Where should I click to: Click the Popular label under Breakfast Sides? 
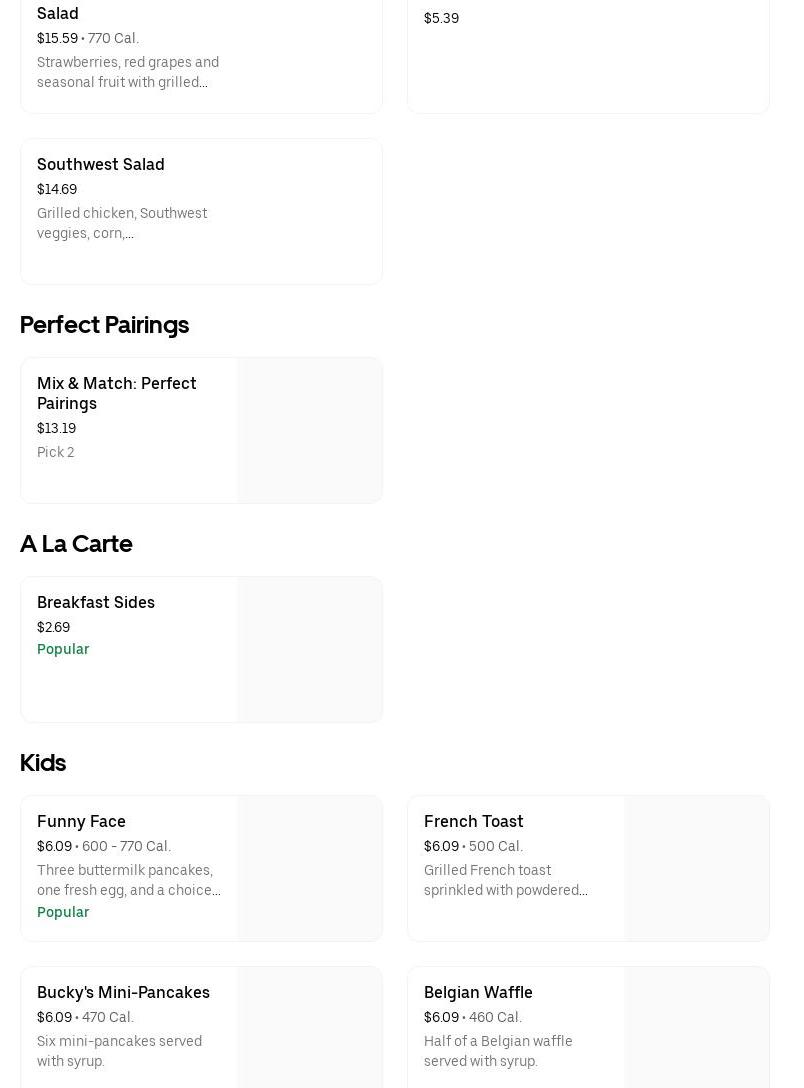pos(63,649)
